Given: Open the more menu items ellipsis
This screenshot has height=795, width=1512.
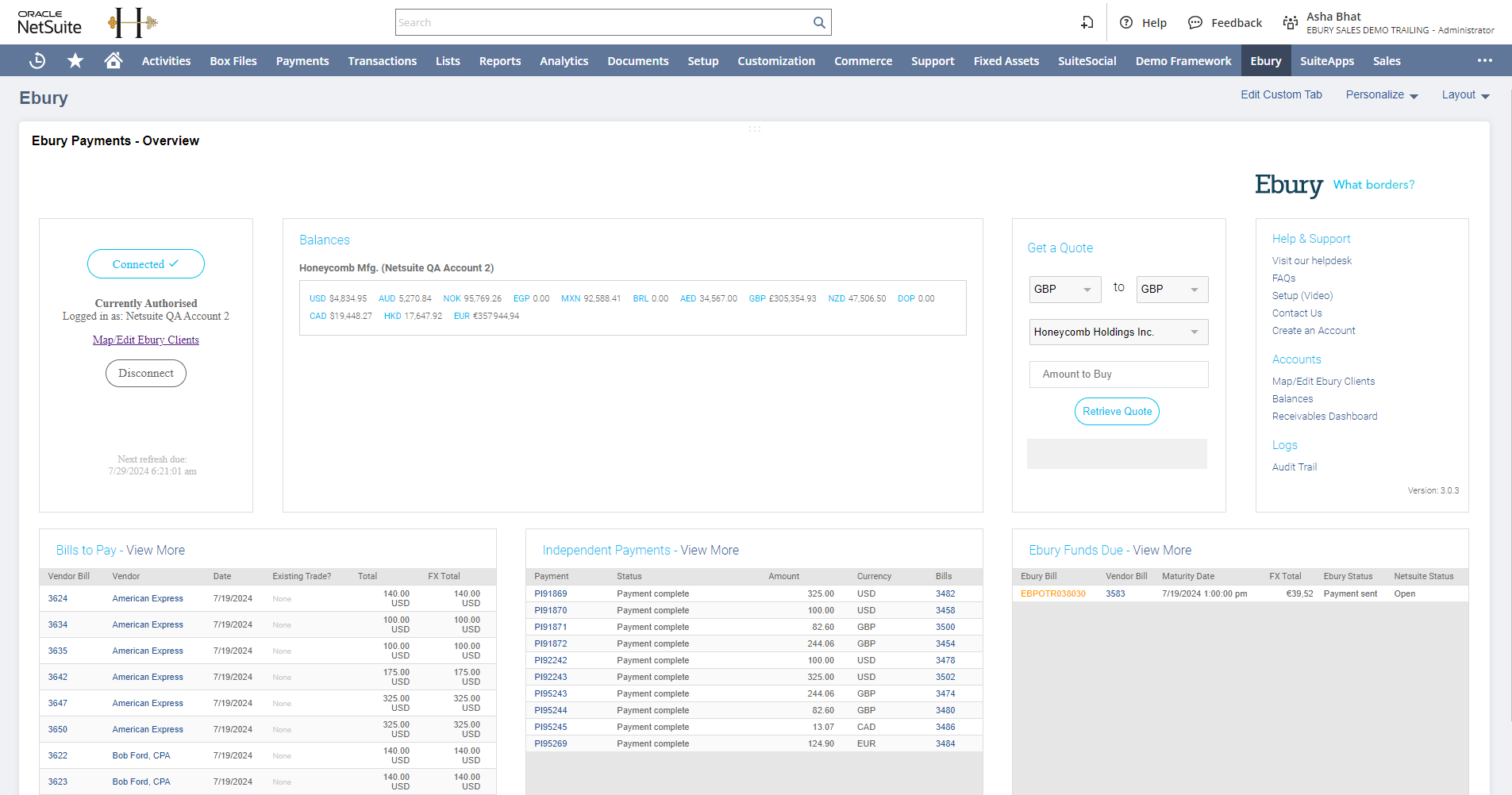Looking at the screenshot, I should click(x=1484, y=61).
